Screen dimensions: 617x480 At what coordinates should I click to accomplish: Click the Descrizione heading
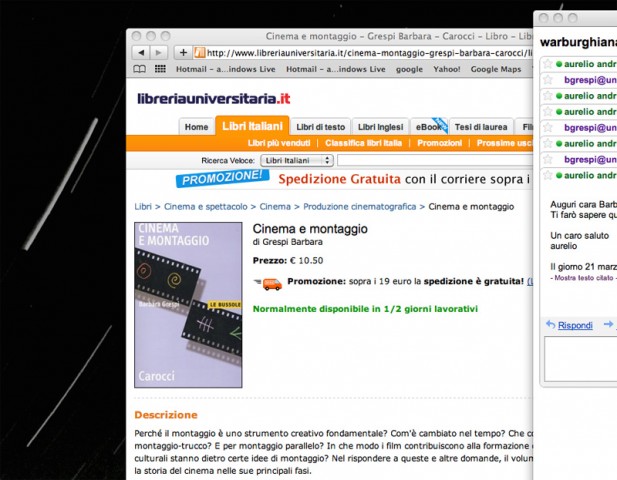click(166, 415)
